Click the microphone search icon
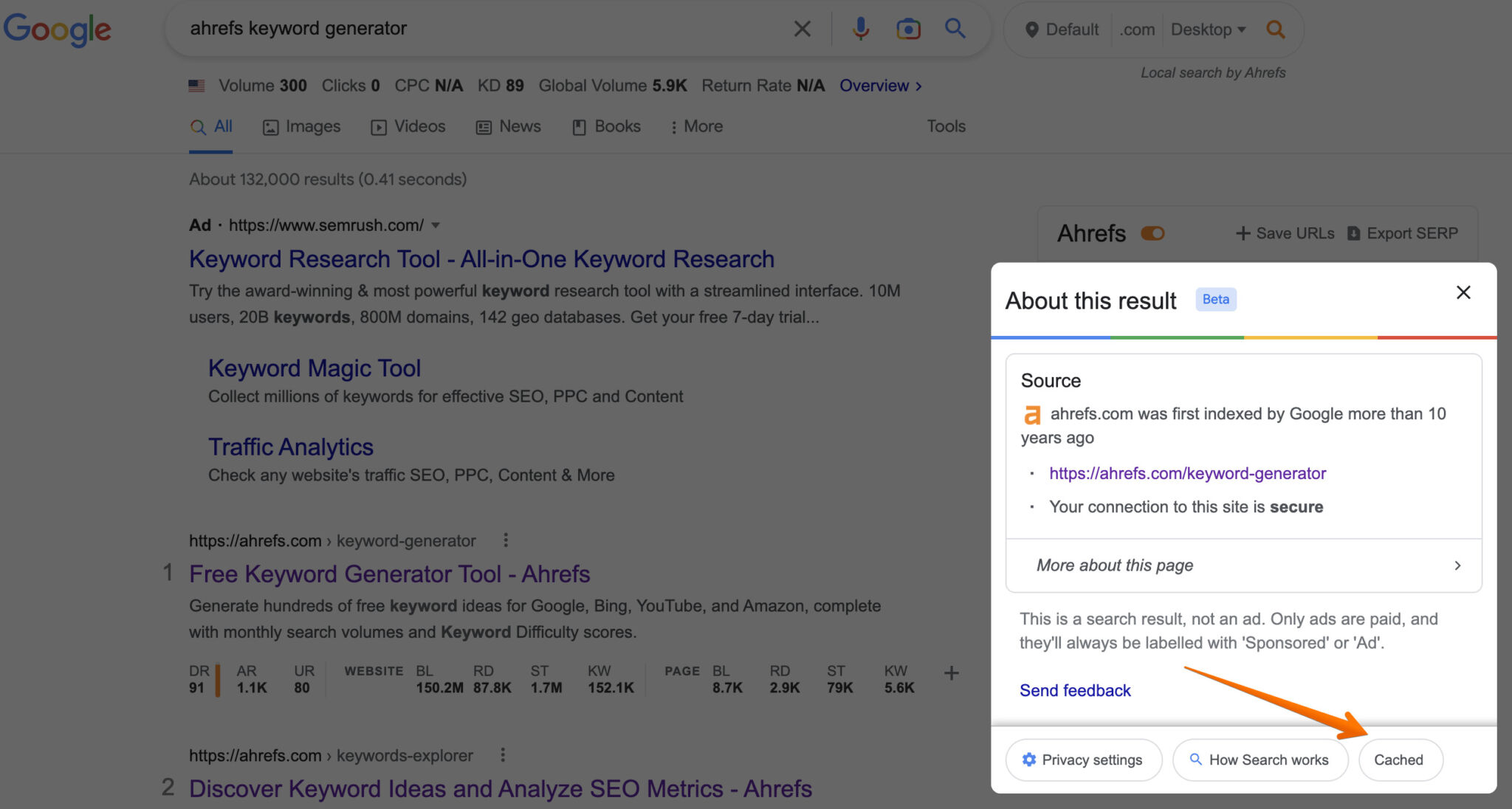 [860, 28]
